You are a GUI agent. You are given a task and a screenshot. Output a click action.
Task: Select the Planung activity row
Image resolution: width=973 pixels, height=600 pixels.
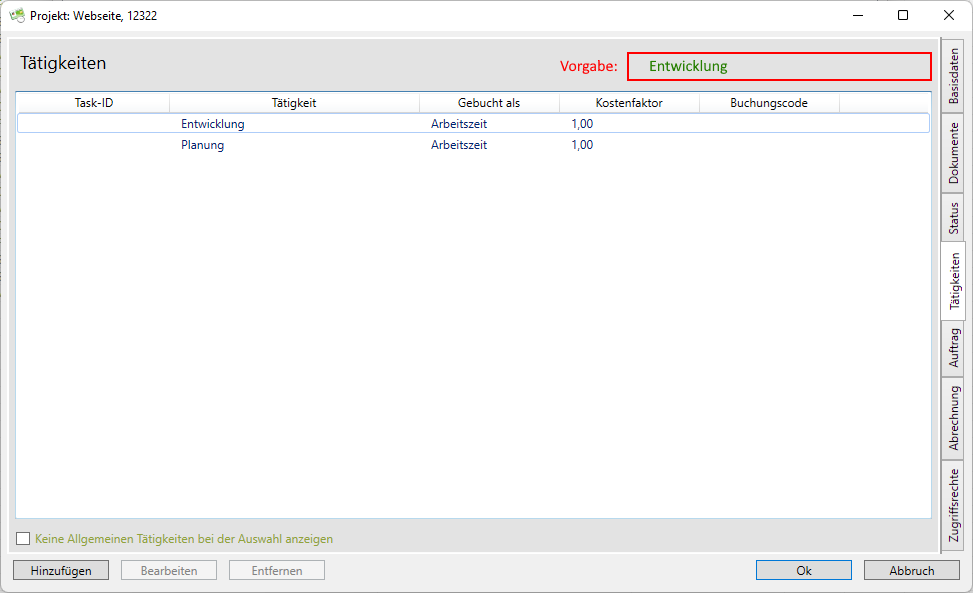202,145
